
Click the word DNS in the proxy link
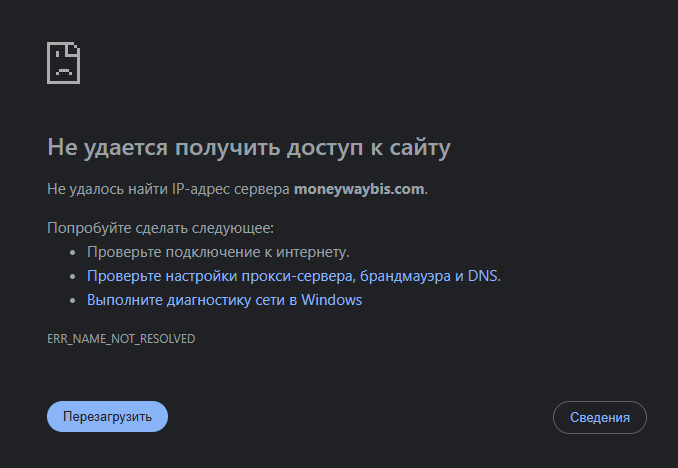[x=482, y=276]
